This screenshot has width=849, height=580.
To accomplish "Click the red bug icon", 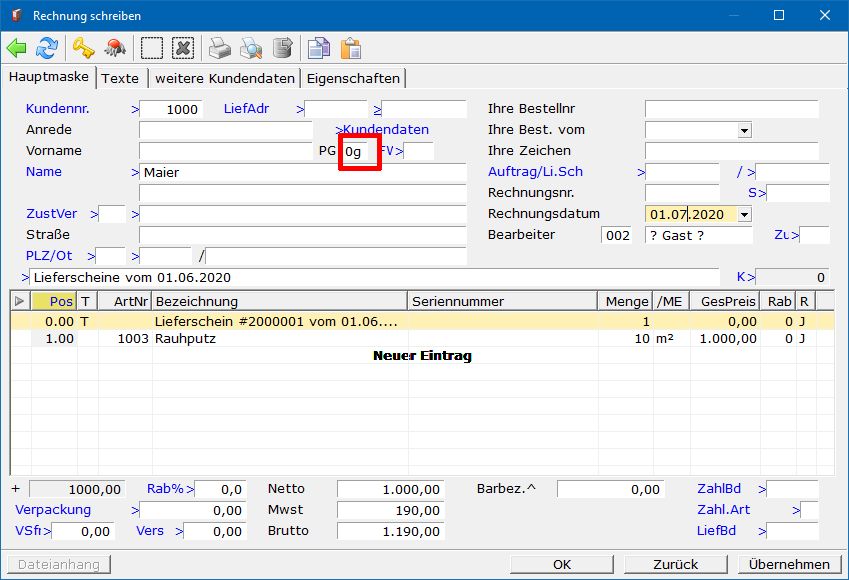I will (114, 48).
